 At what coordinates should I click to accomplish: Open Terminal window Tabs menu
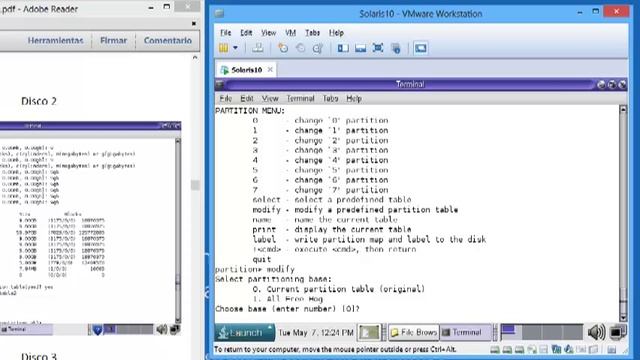[x=330, y=98]
